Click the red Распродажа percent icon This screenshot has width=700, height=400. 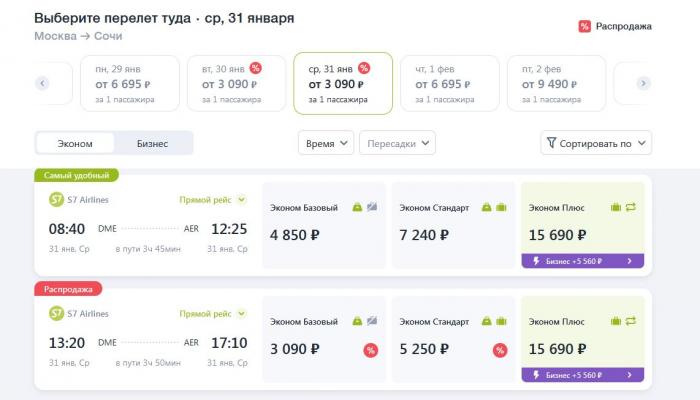[x=584, y=26]
